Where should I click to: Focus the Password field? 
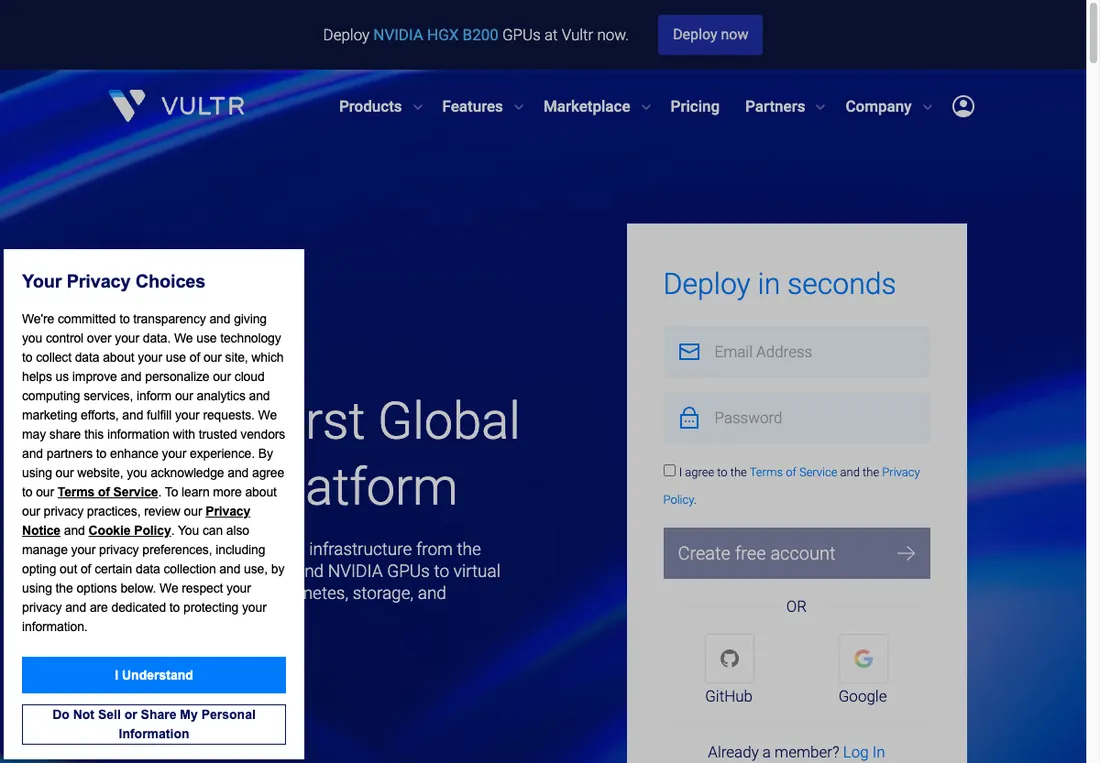coord(796,417)
